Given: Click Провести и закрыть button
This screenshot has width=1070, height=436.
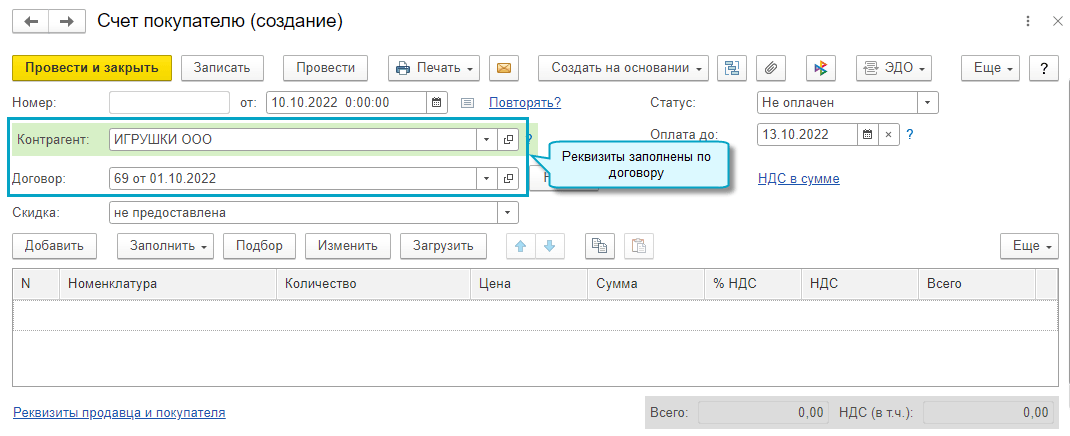Looking at the screenshot, I should tap(92, 68).
